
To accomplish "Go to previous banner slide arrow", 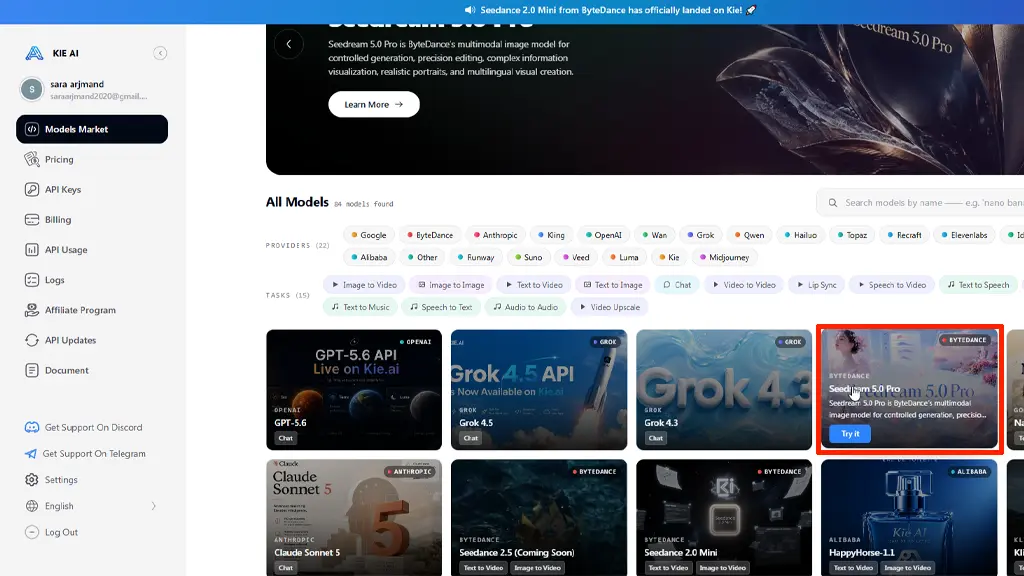I will click(x=289, y=44).
